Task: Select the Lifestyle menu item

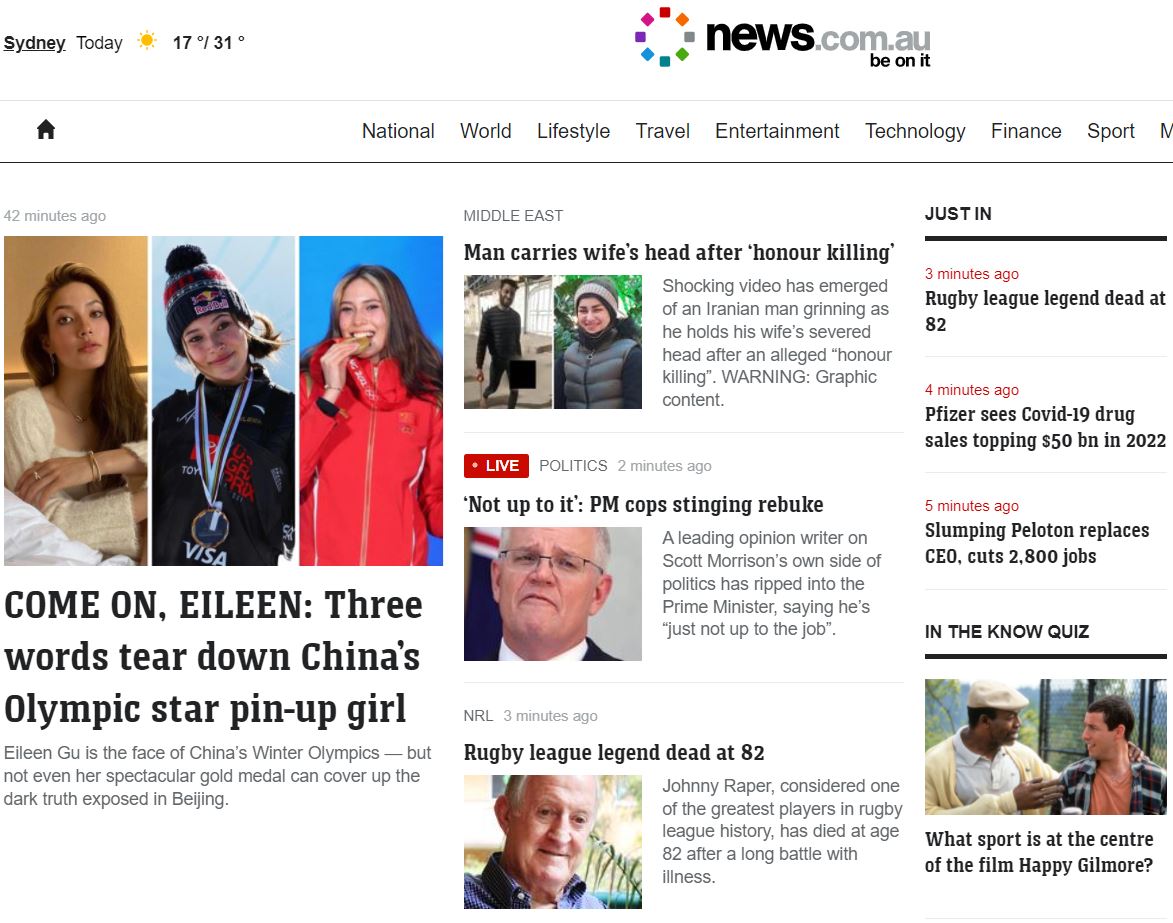Action: pos(573,131)
